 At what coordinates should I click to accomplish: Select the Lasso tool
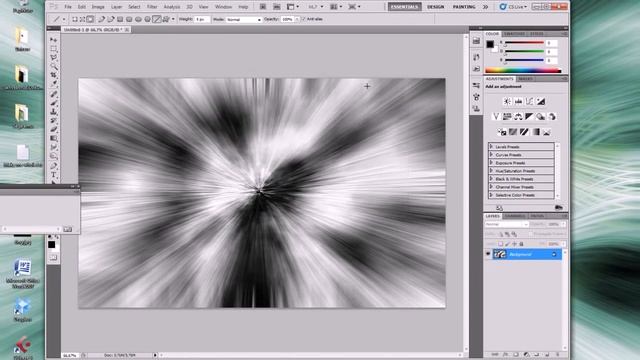tap(53, 58)
